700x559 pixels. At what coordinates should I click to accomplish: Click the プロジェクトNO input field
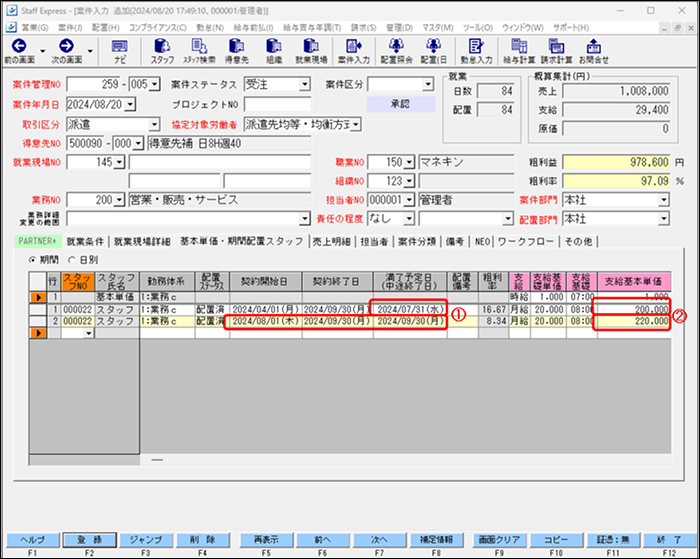tap(278, 105)
